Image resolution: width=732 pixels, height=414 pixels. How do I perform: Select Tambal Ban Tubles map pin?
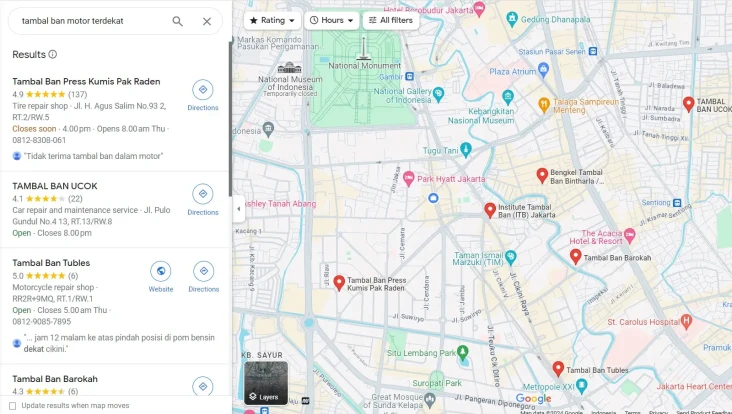tap(558, 369)
